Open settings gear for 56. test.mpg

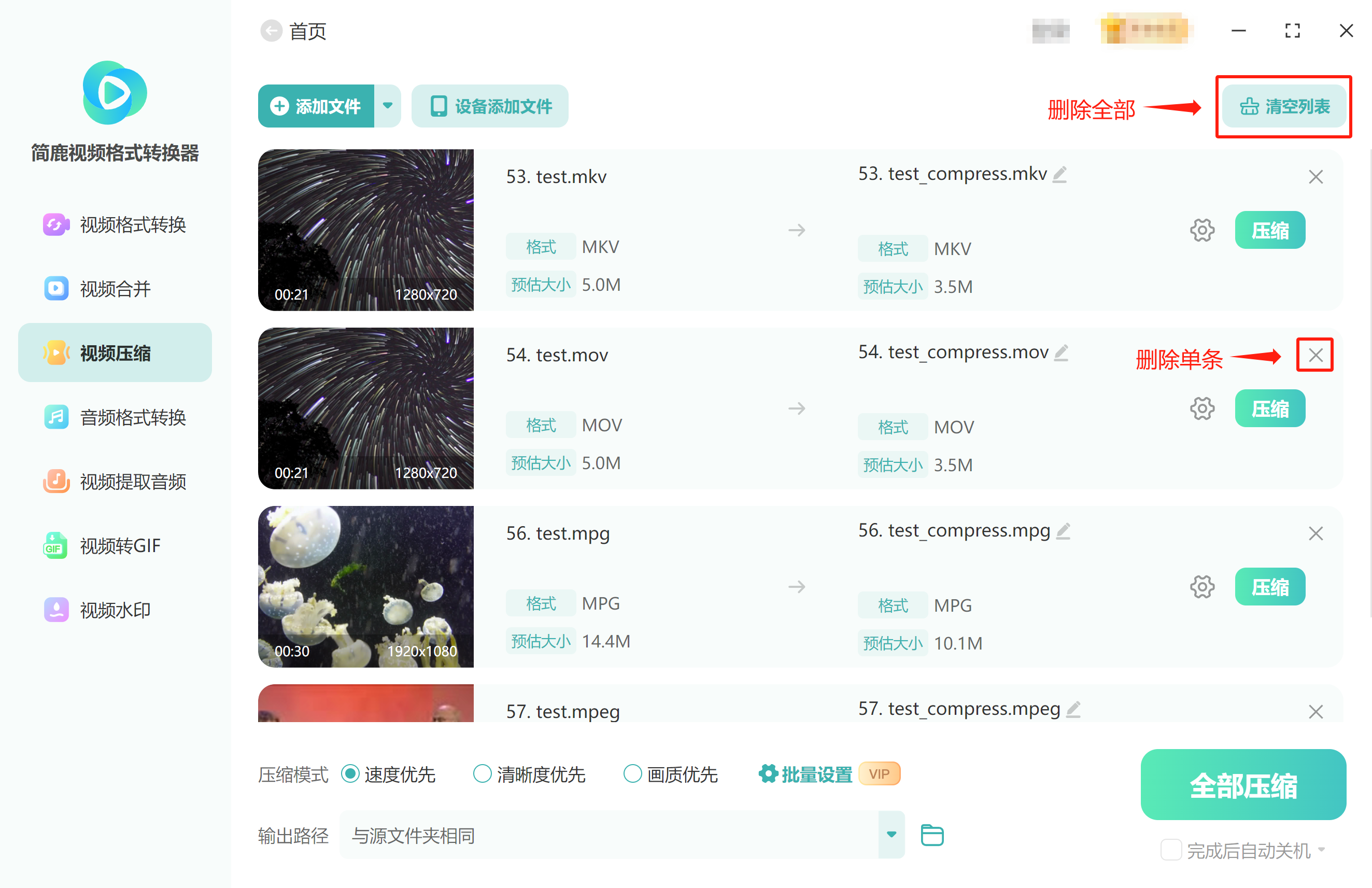click(1202, 587)
